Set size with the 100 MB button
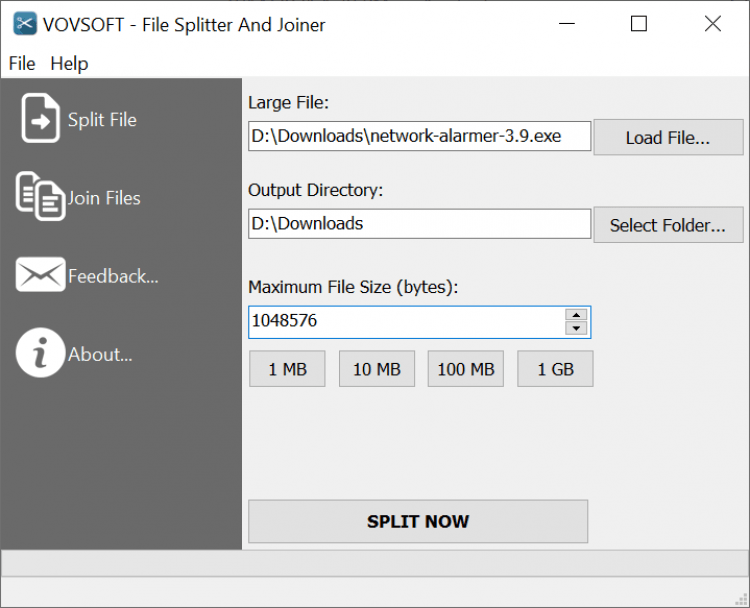Viewport: 750px width, 608px height. coord(466,369)
